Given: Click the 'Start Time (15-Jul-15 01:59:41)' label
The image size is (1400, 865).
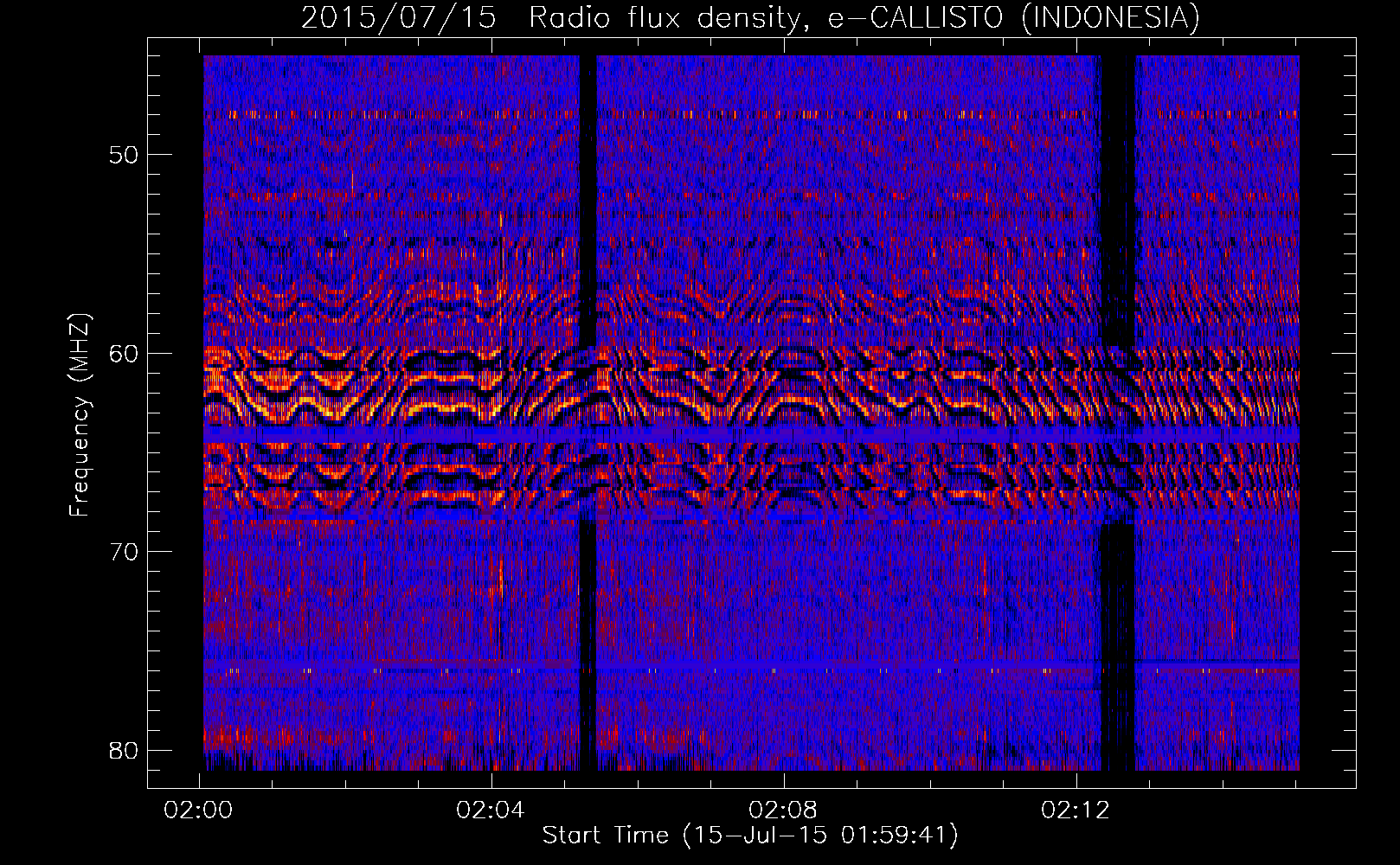Looking at the screenshot, I should click(x=750, y=836).
